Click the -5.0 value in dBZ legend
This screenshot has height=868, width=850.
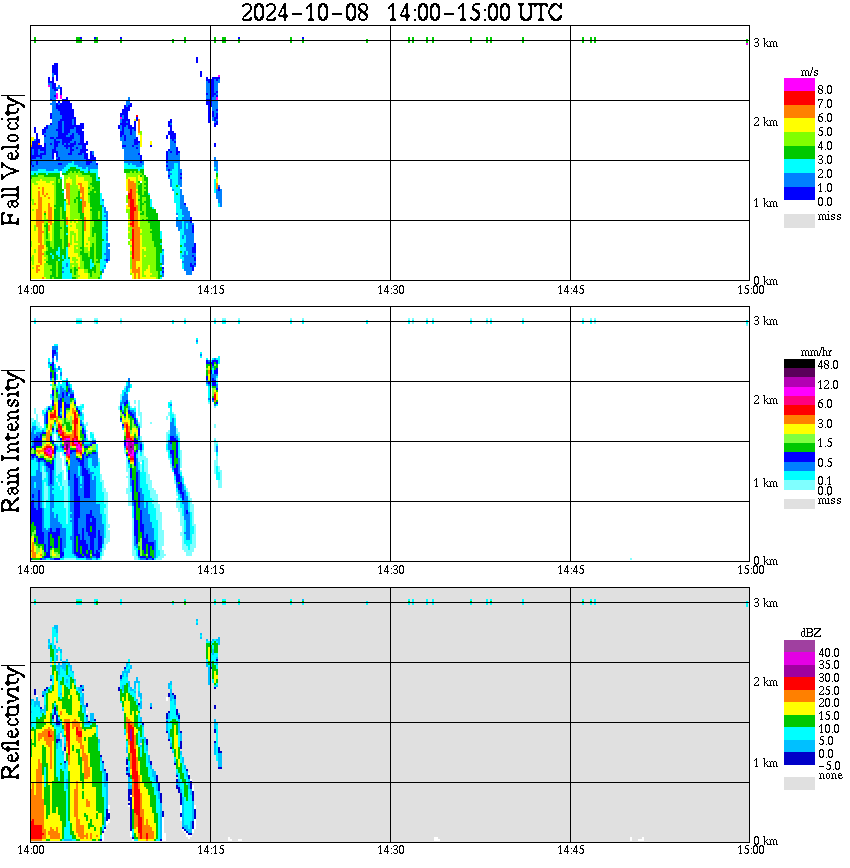click(x=829, y=766)
